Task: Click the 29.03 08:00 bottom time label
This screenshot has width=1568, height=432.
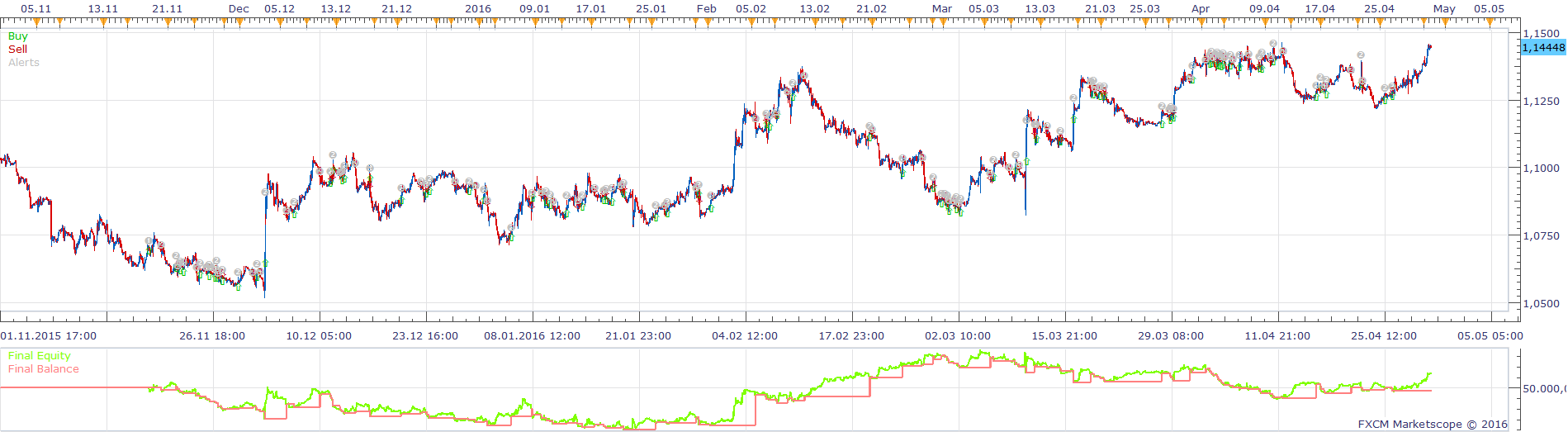Action: 1171,336
